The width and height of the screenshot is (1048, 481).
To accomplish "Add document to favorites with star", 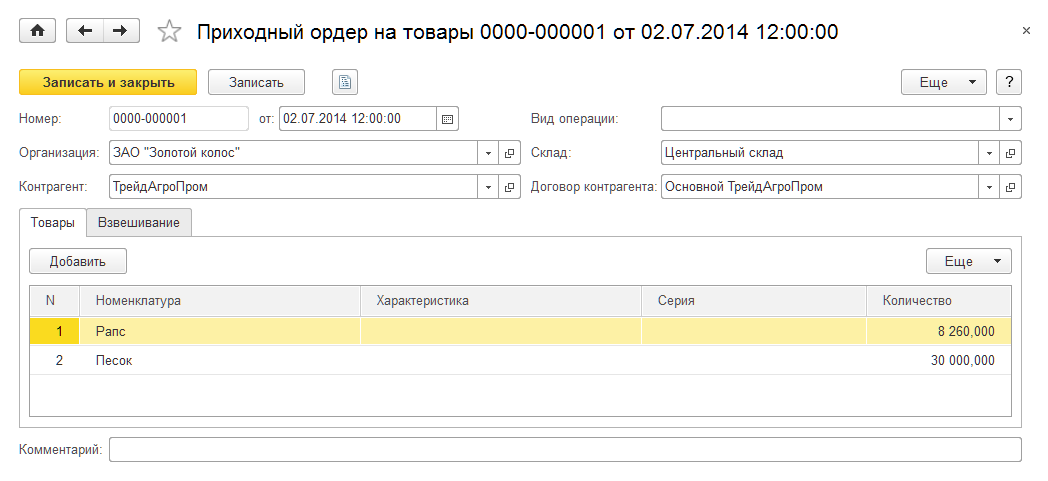I will pos(169,31).
